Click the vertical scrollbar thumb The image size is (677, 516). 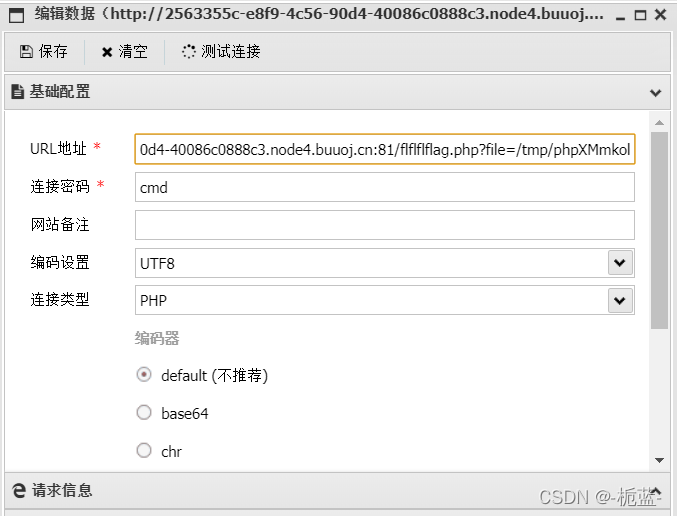(x=659, y=231)
